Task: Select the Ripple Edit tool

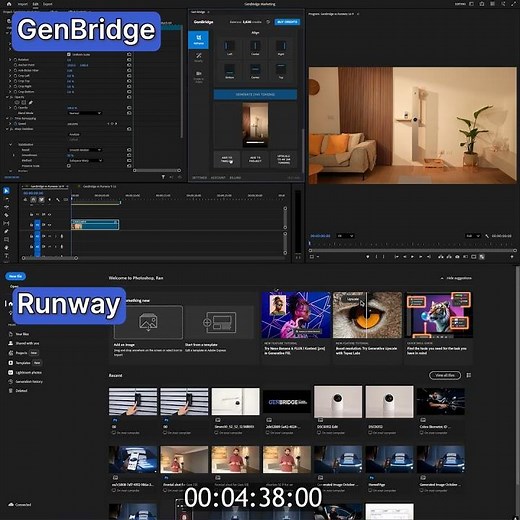Action: [x=6, y=207]
